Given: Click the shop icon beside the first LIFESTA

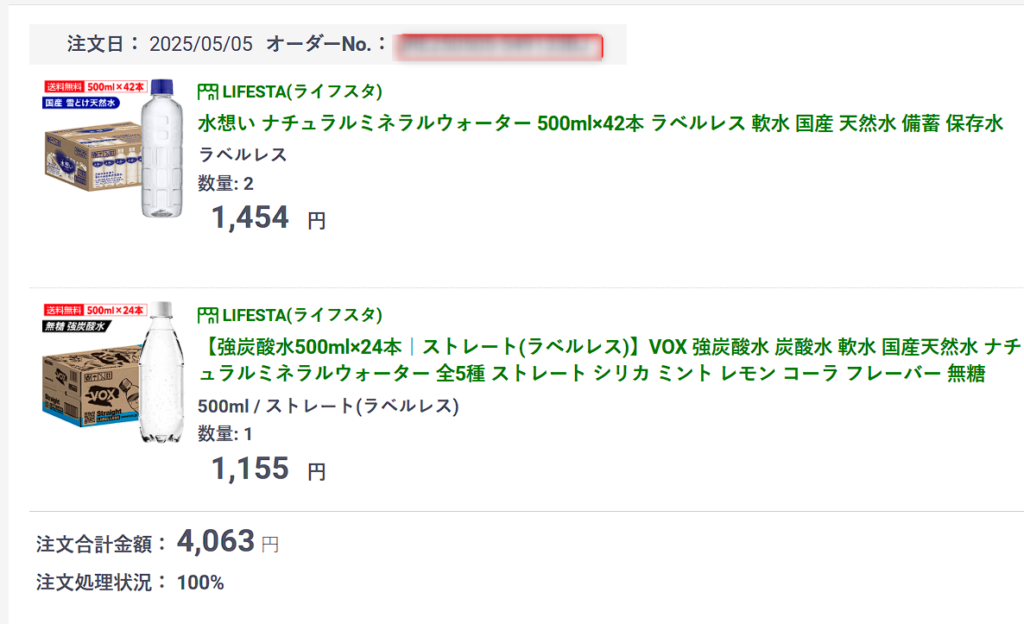Looking at the screenshot, I should pyautogui.click(x=208, y=92).
